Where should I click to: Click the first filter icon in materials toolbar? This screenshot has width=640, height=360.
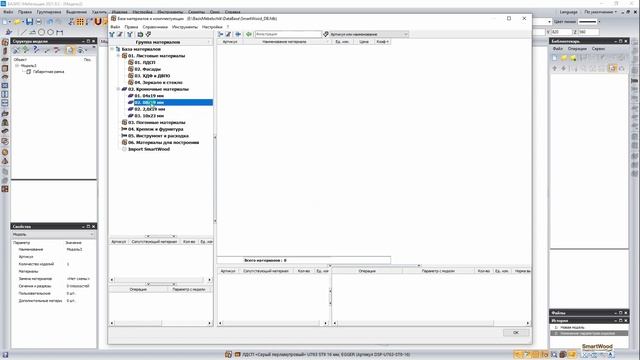point(112,35)
